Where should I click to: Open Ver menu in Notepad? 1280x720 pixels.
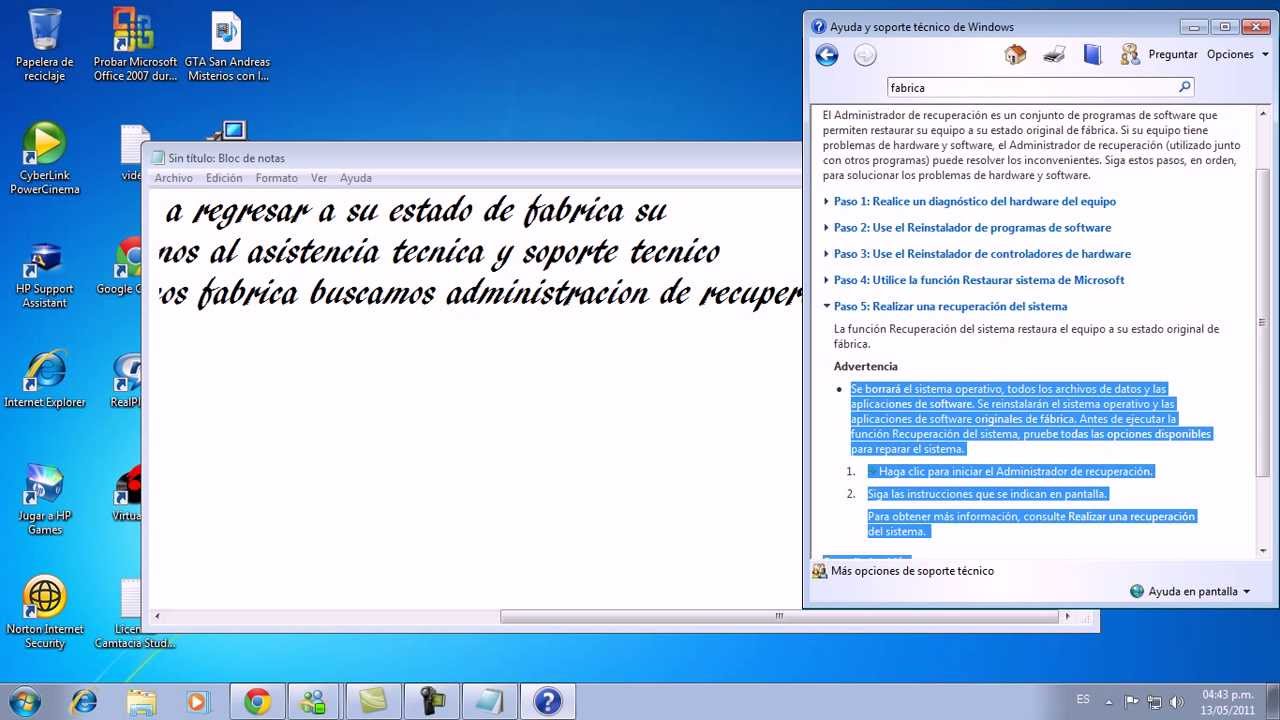click(319, 178)
